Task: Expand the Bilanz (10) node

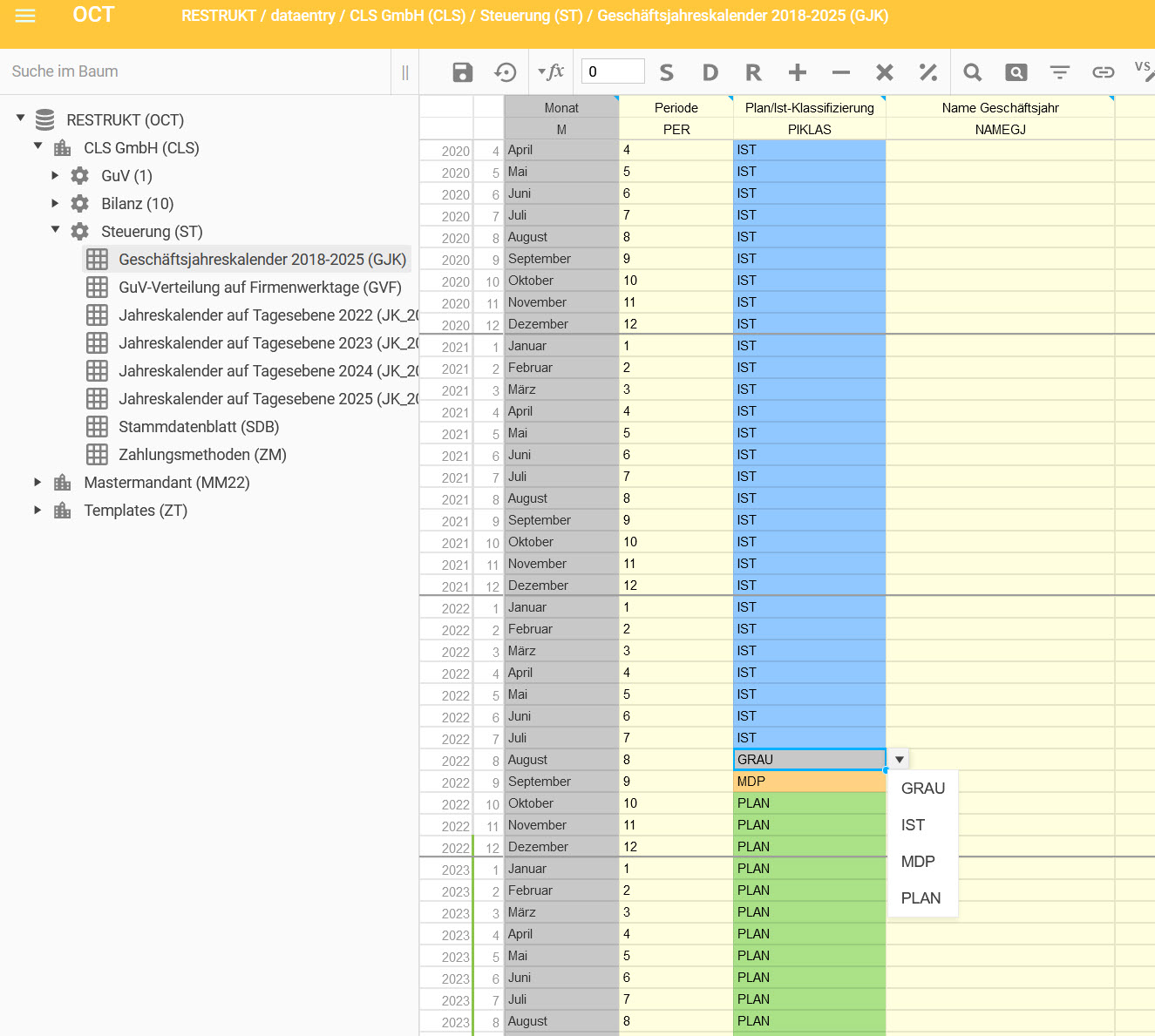Action: 56,203
